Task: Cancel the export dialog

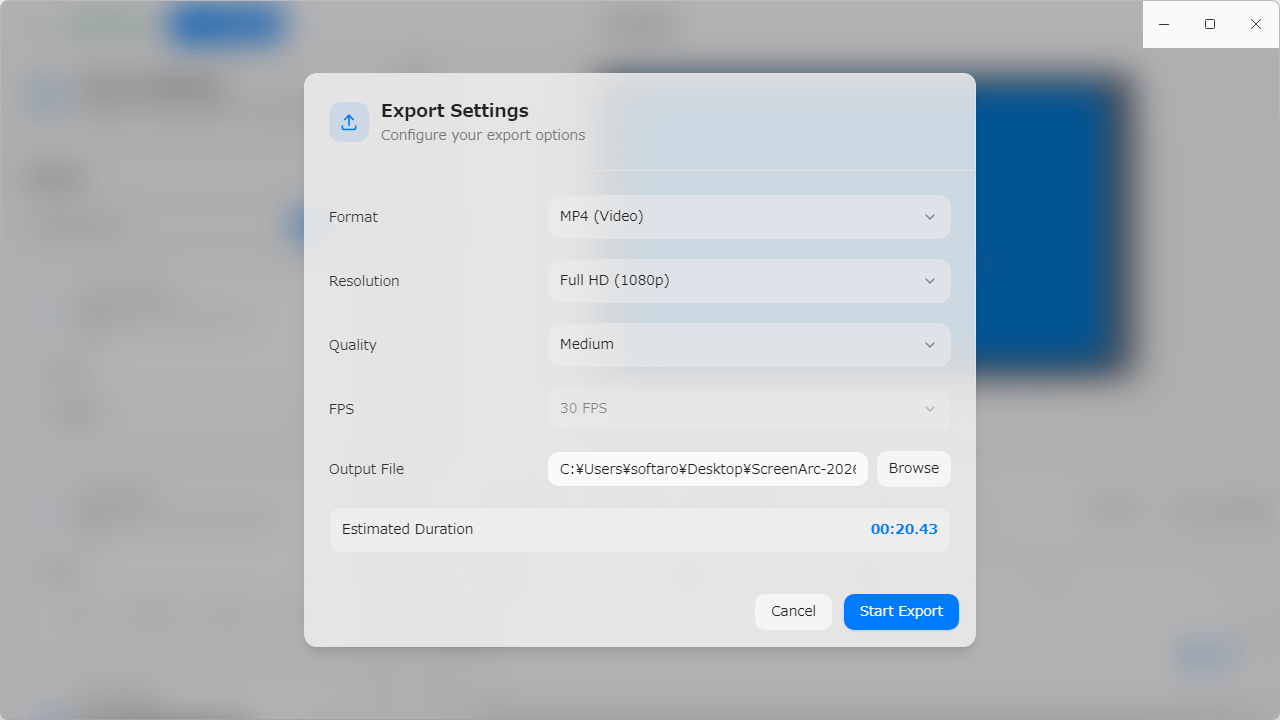Action: pos(793,612)
